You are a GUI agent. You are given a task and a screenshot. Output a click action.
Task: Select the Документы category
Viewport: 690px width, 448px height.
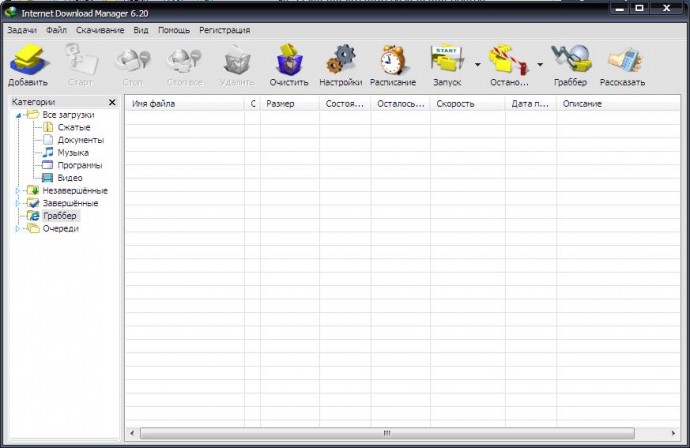coord(81,140)
